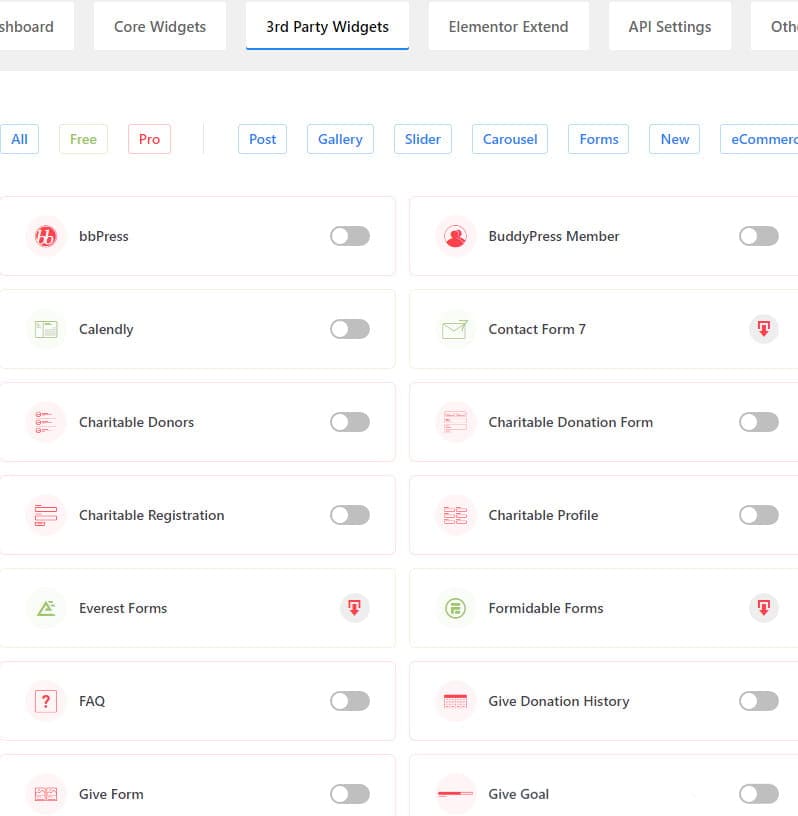The image size is (798, 816).
Task: Enable the Give Goal widget switch
Action: 759,794
